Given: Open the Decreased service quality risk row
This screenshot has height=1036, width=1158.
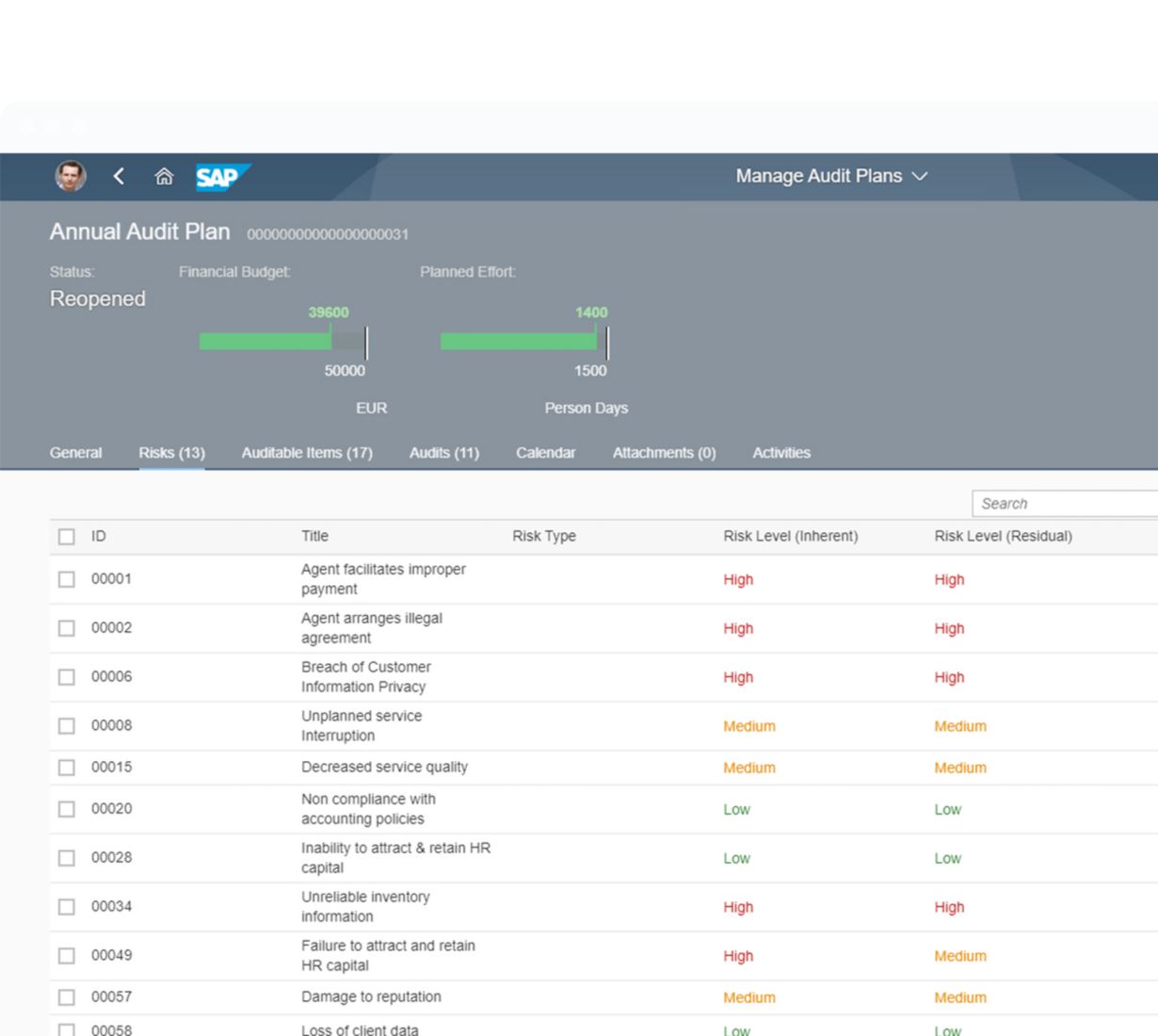Looking at the screenshot, I should click(384, 768).
